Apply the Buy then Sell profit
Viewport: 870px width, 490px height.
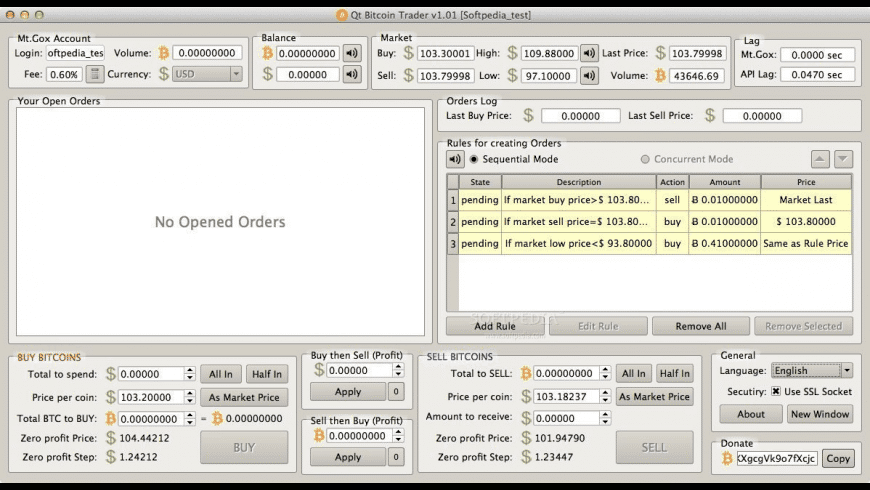click(348, 392)
